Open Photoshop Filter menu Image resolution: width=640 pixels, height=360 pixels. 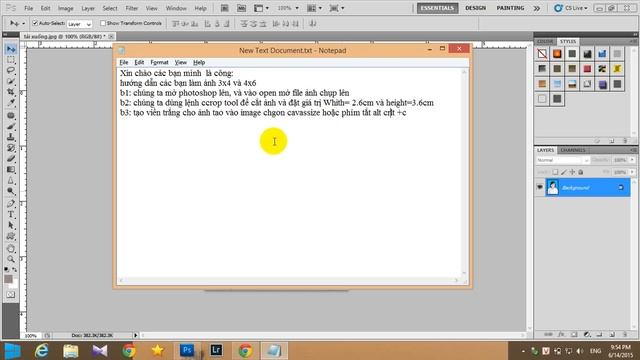coord(131,8)
